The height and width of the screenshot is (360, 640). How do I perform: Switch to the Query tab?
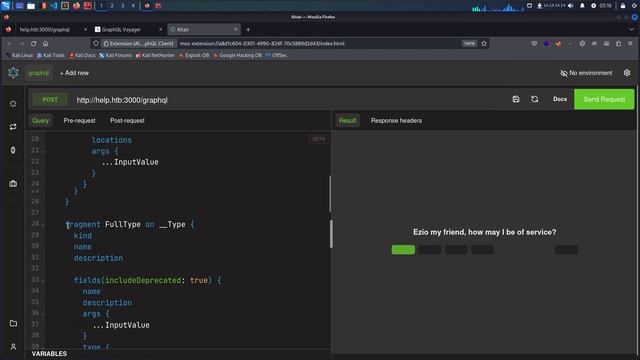pyautogui.click(x=40, y=120)
